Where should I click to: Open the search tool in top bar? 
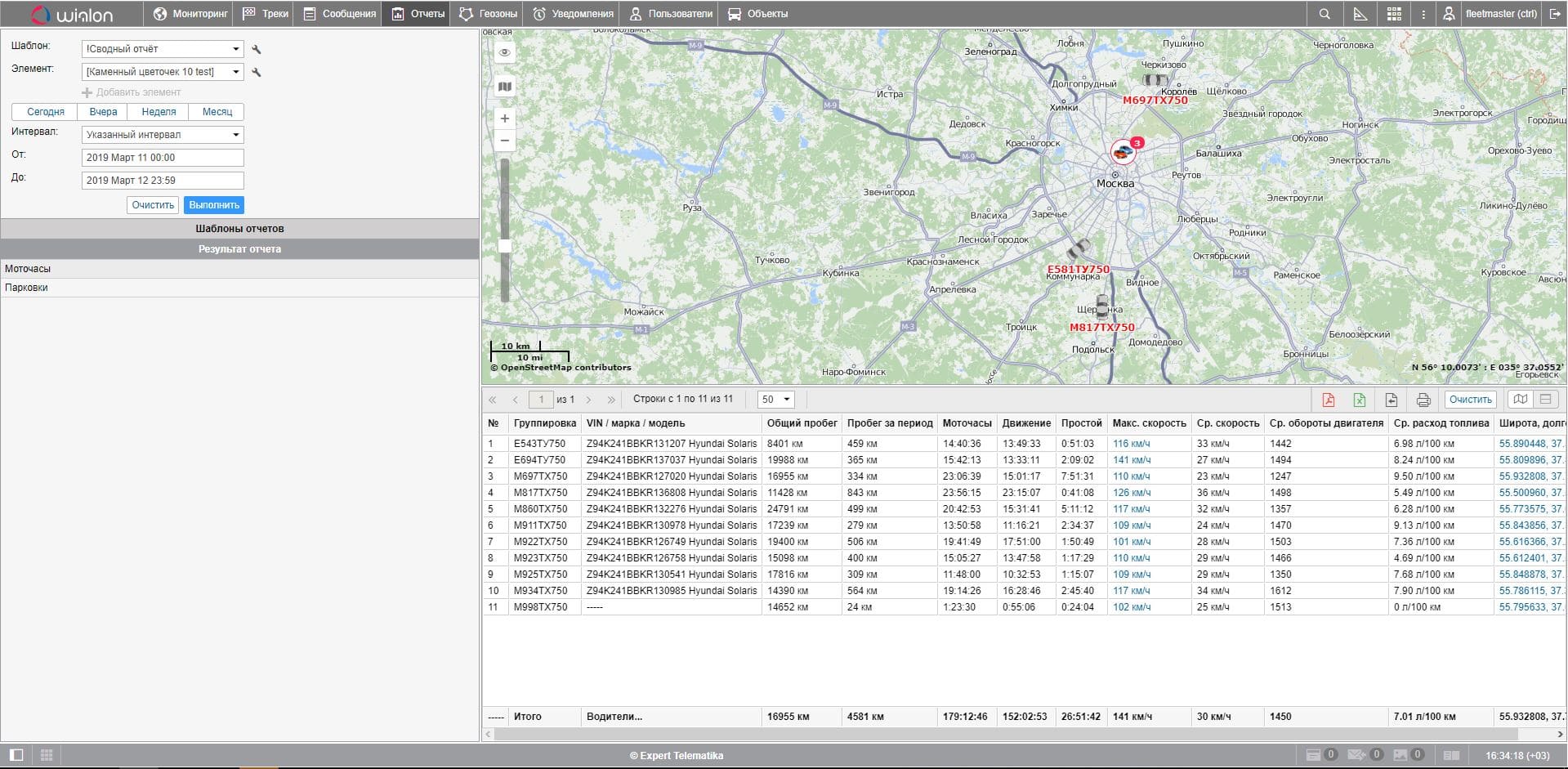click(1325, 14)
